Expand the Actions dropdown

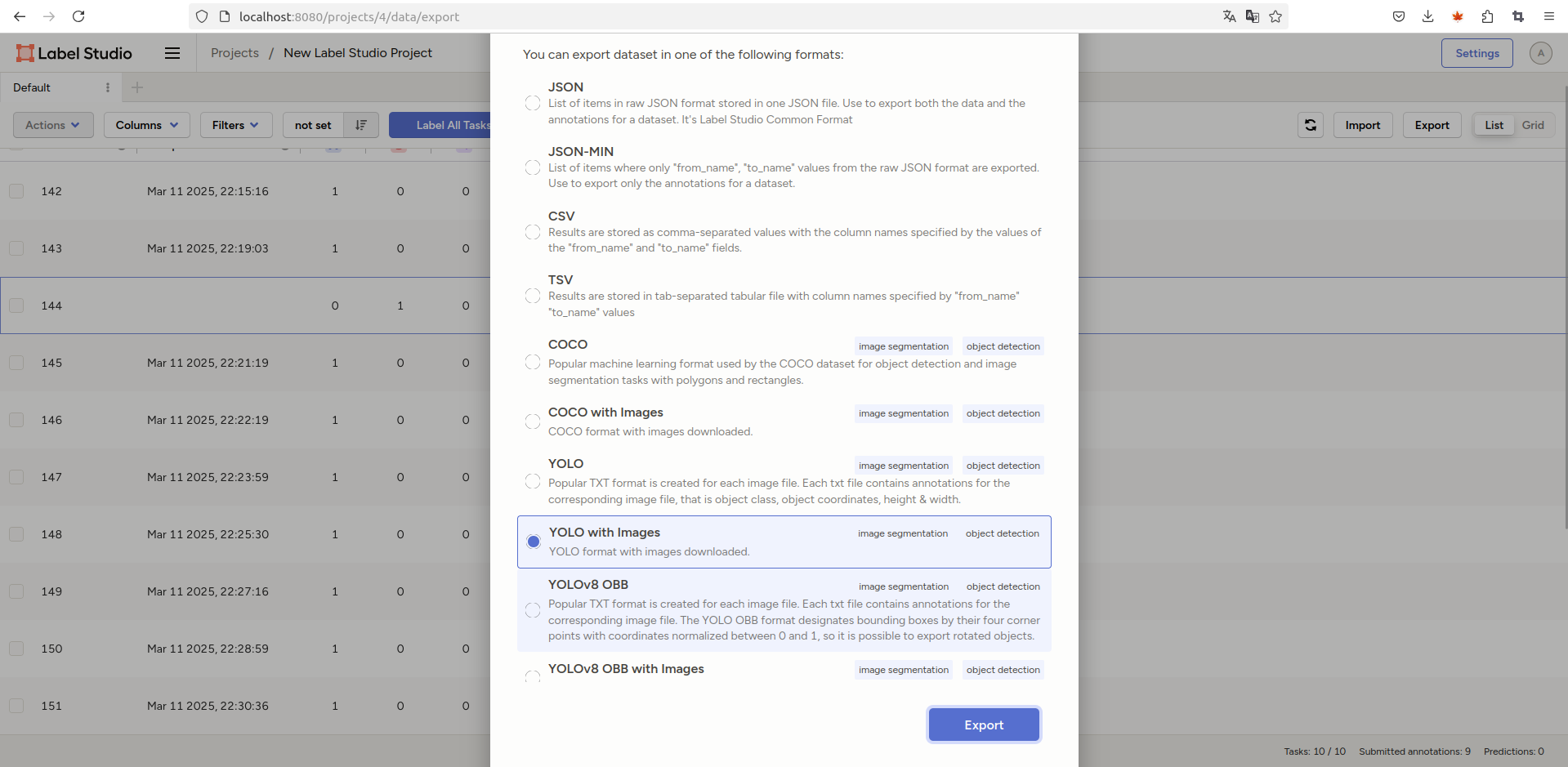(x=53, y=125)
